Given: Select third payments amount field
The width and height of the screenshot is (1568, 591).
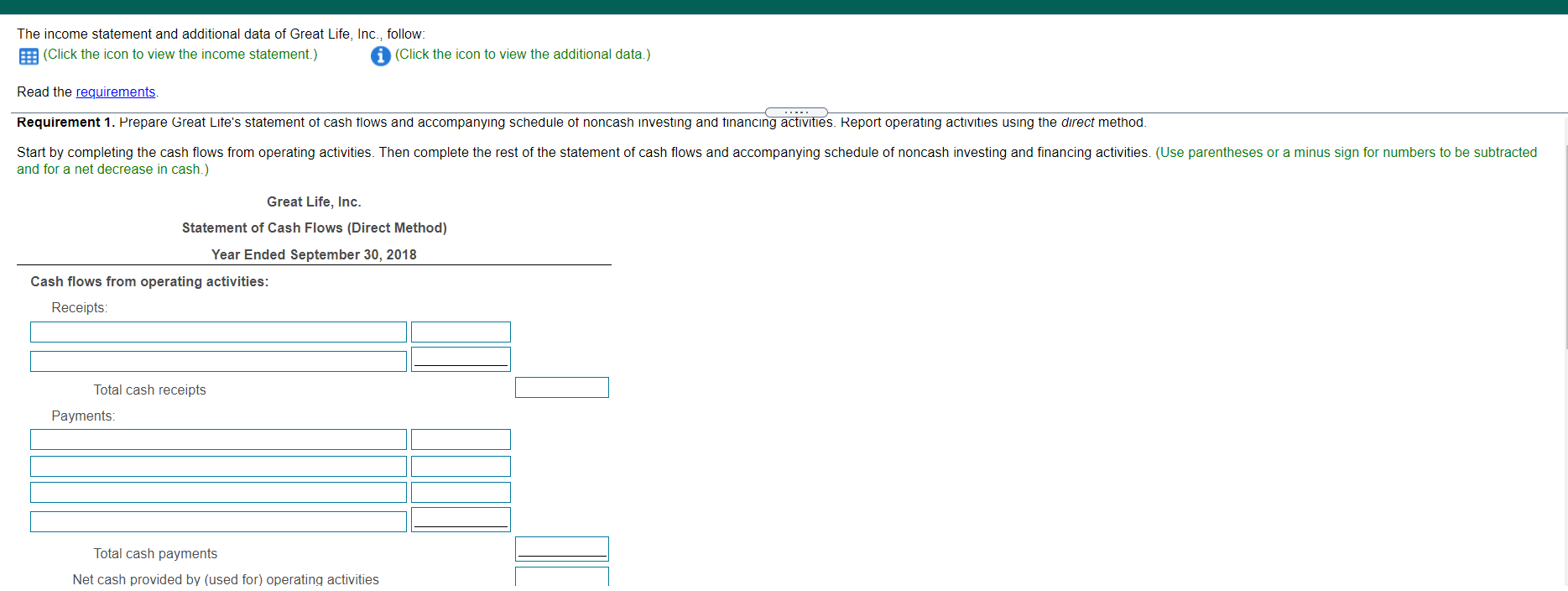Looking at the screenshot, I should click(x=461, y=493).
